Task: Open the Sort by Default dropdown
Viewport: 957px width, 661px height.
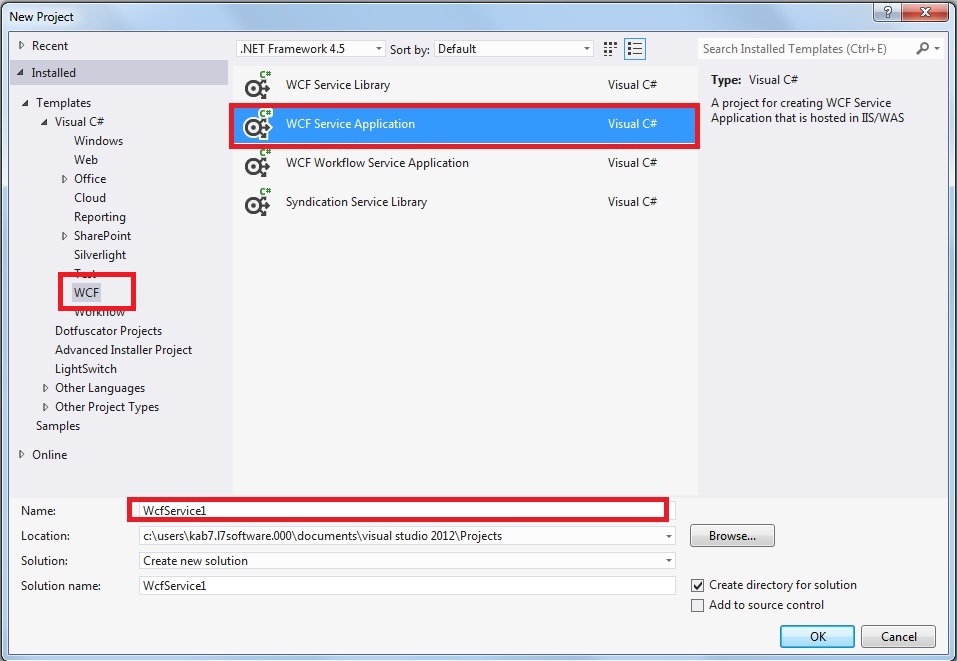Action: coord(514,49)
